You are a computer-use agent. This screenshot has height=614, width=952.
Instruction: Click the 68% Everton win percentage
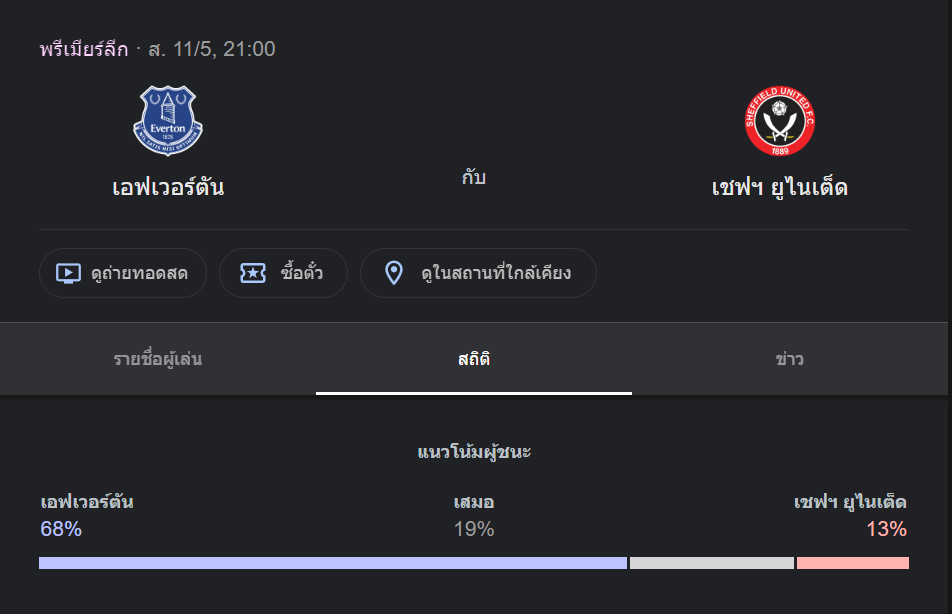click(61, 529)
